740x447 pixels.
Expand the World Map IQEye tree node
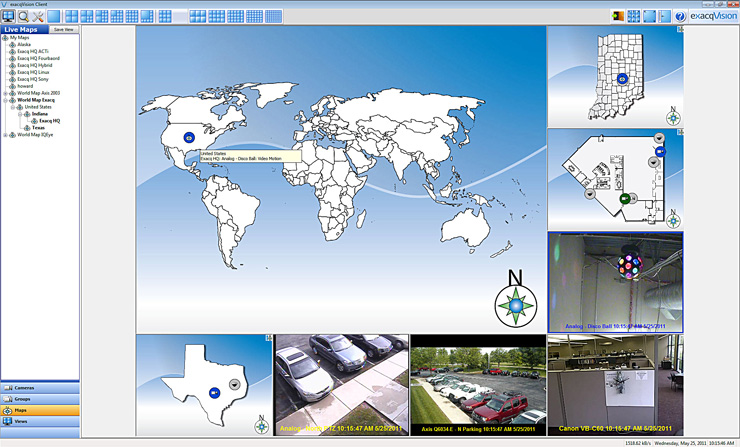[6, 134]
